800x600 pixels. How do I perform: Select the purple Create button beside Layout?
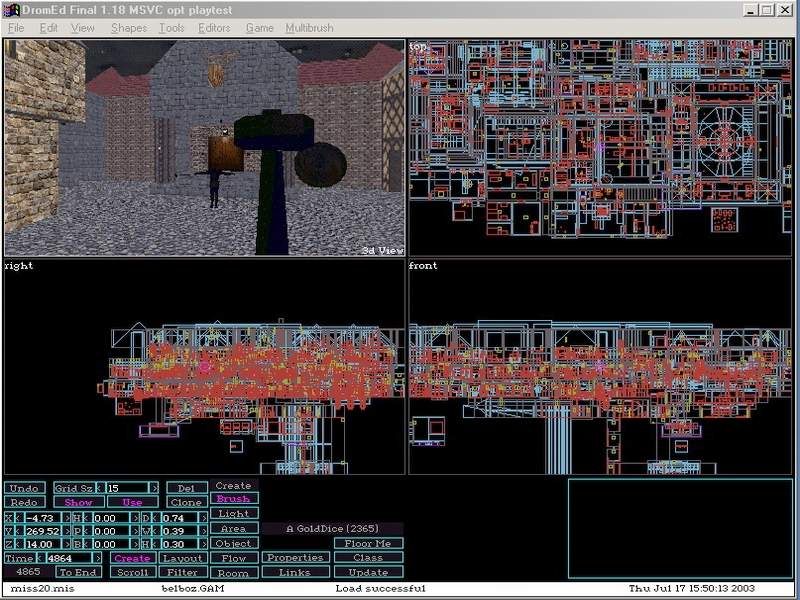tap(133, 558)
